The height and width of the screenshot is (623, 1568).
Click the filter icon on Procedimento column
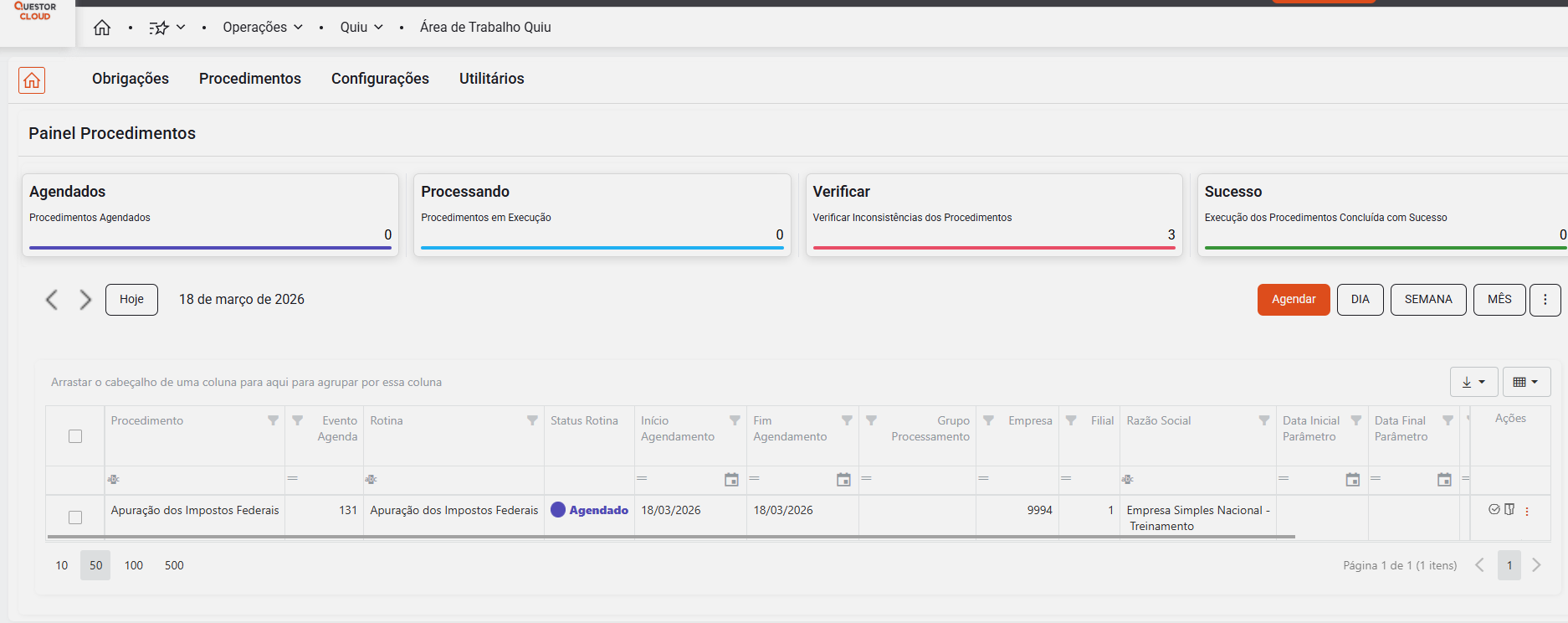click(x=273, y=420)
